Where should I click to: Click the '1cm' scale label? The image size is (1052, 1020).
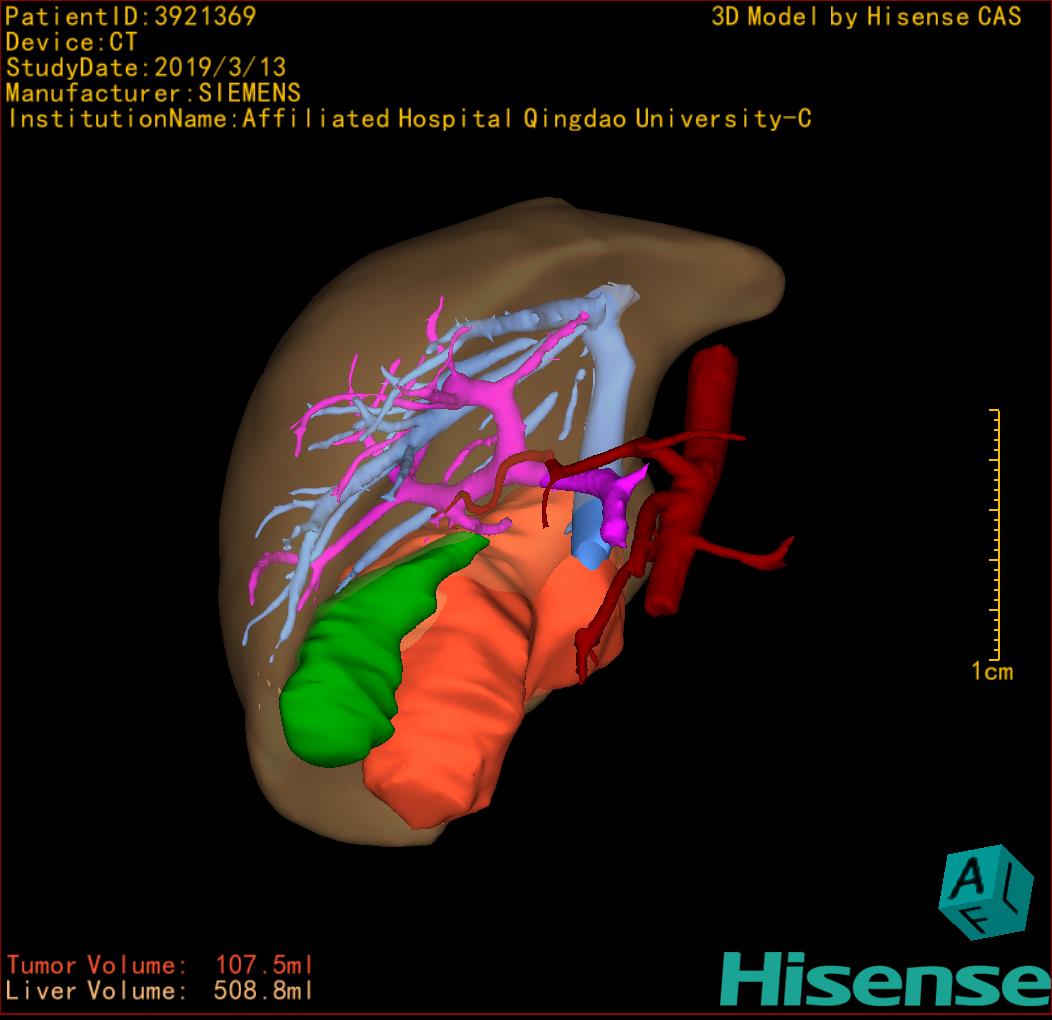(992, 671)
